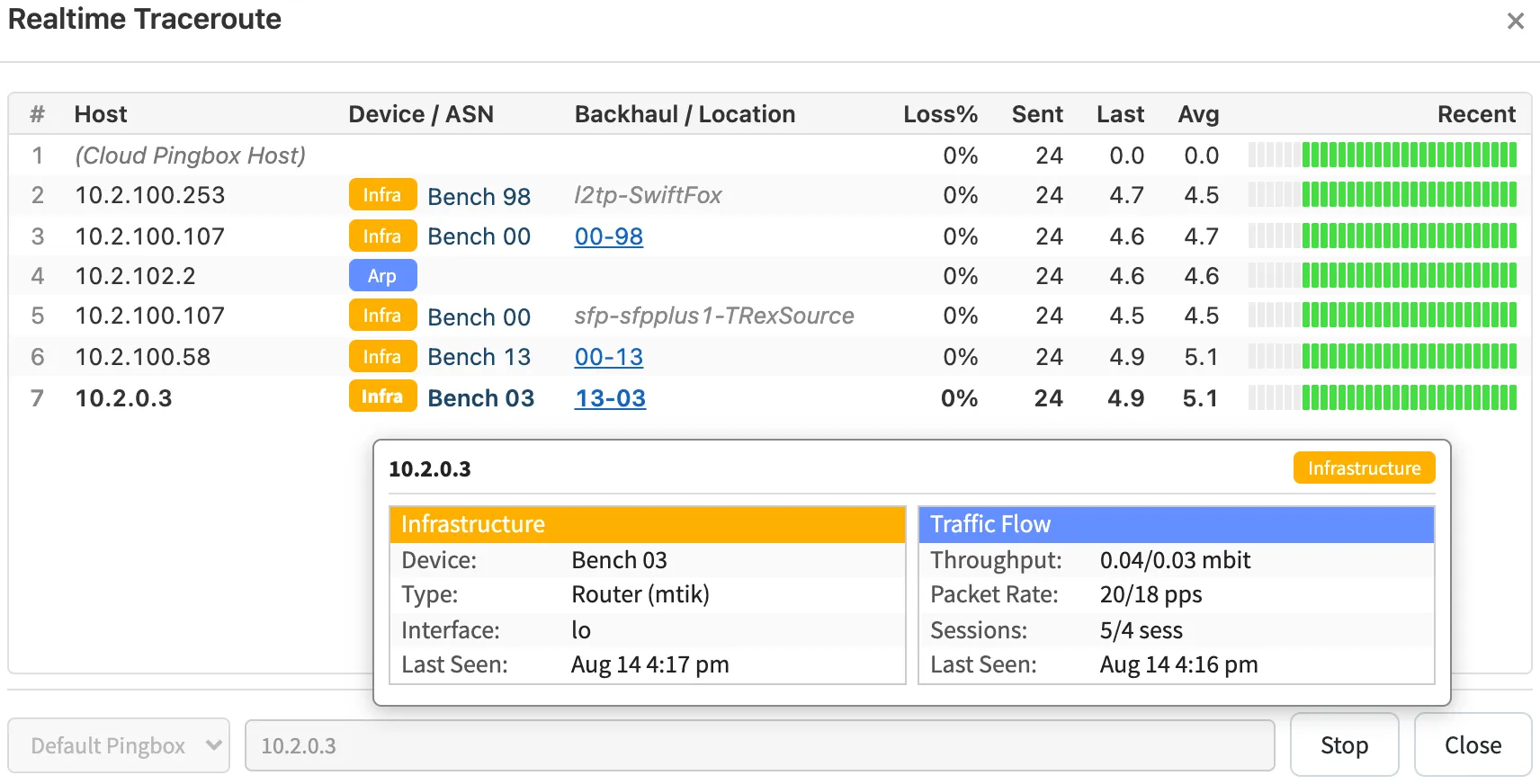Click the sfp-sfpplus1-TRexSource location text

714,316
